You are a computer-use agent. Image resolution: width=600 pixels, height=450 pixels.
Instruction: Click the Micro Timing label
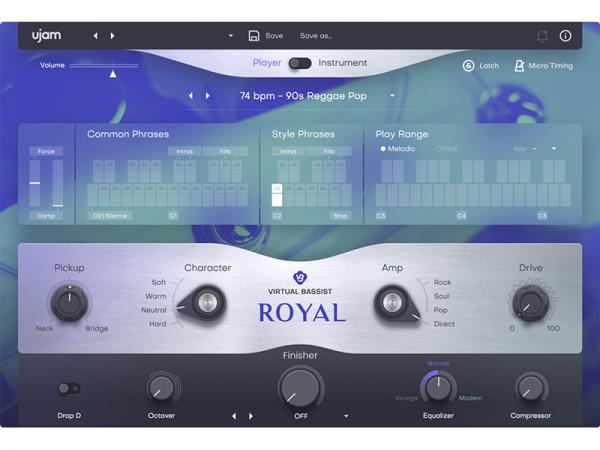[x=551, y=66]
